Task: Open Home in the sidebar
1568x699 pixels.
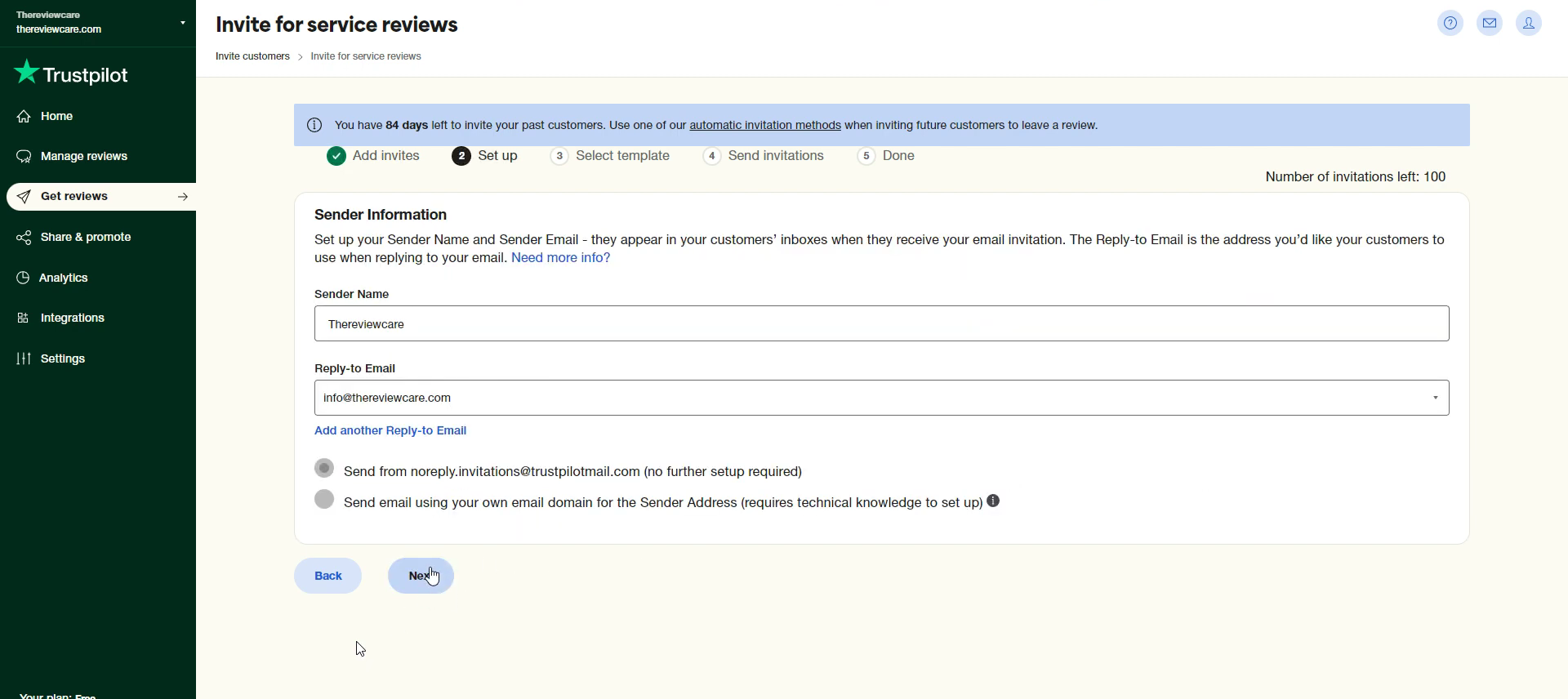Action: click(x=57, y=117)
